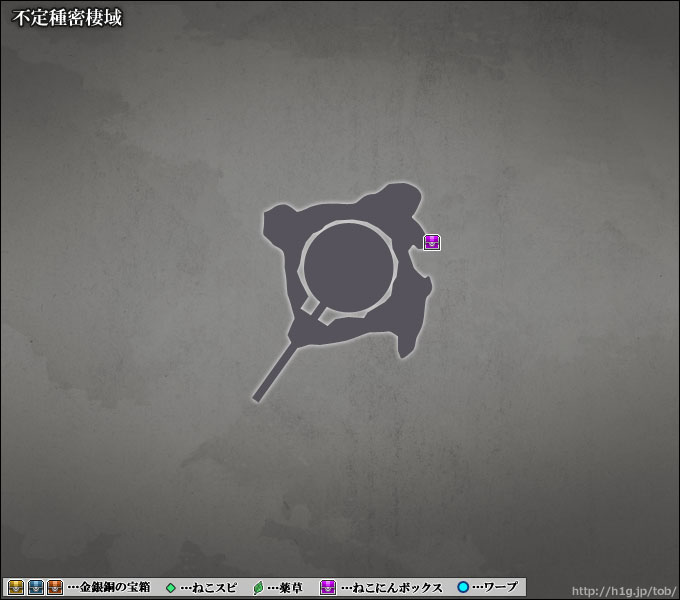Select the 薬草 legend text

(284, 587)
